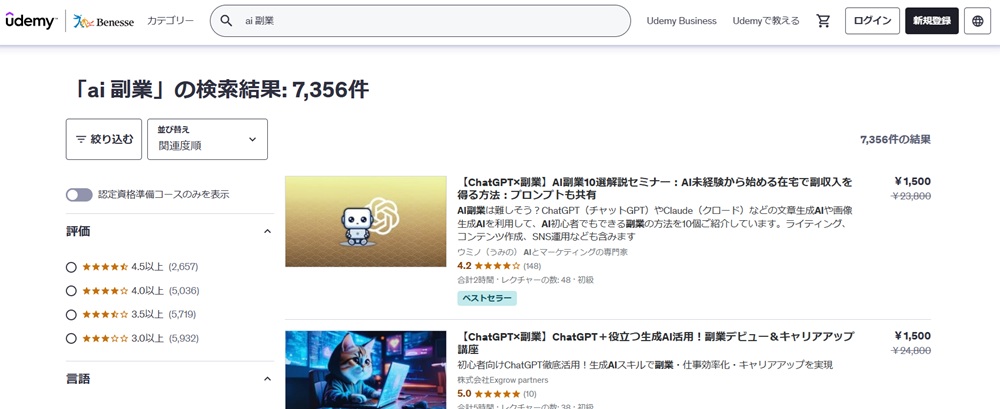Open the 並び替え 関連度順 dropdown
1000x409 pixels.
coord(207,139)
